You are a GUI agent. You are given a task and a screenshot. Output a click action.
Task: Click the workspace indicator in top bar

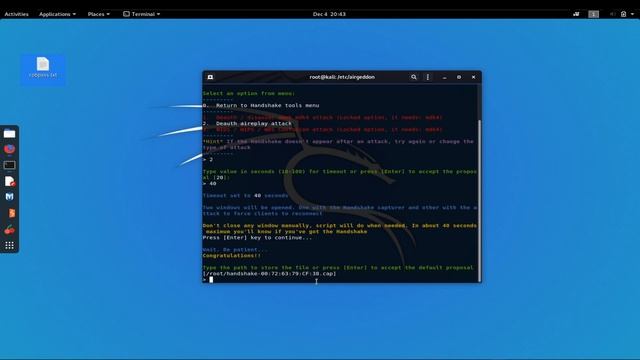click(x=593, y=14)
